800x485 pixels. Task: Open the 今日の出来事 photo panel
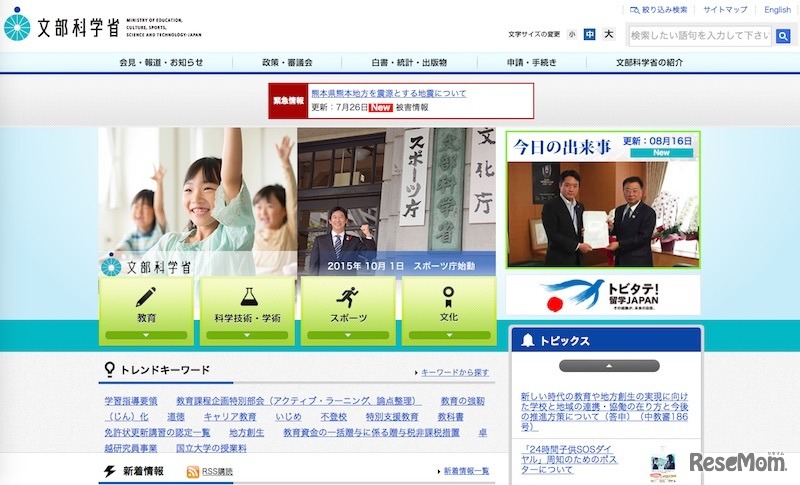pos(603,200)
